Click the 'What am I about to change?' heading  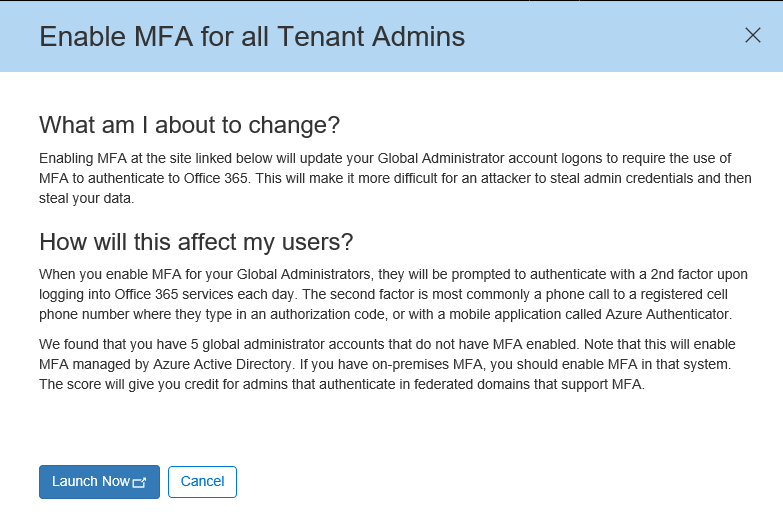click(189, 125)
